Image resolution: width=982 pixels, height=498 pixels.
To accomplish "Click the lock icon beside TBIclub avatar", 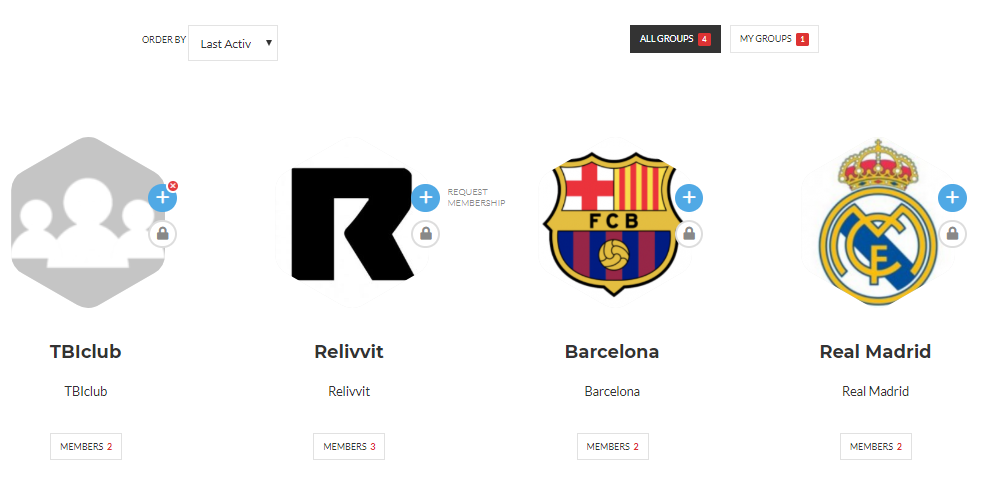I will click(x=162, y=234).
